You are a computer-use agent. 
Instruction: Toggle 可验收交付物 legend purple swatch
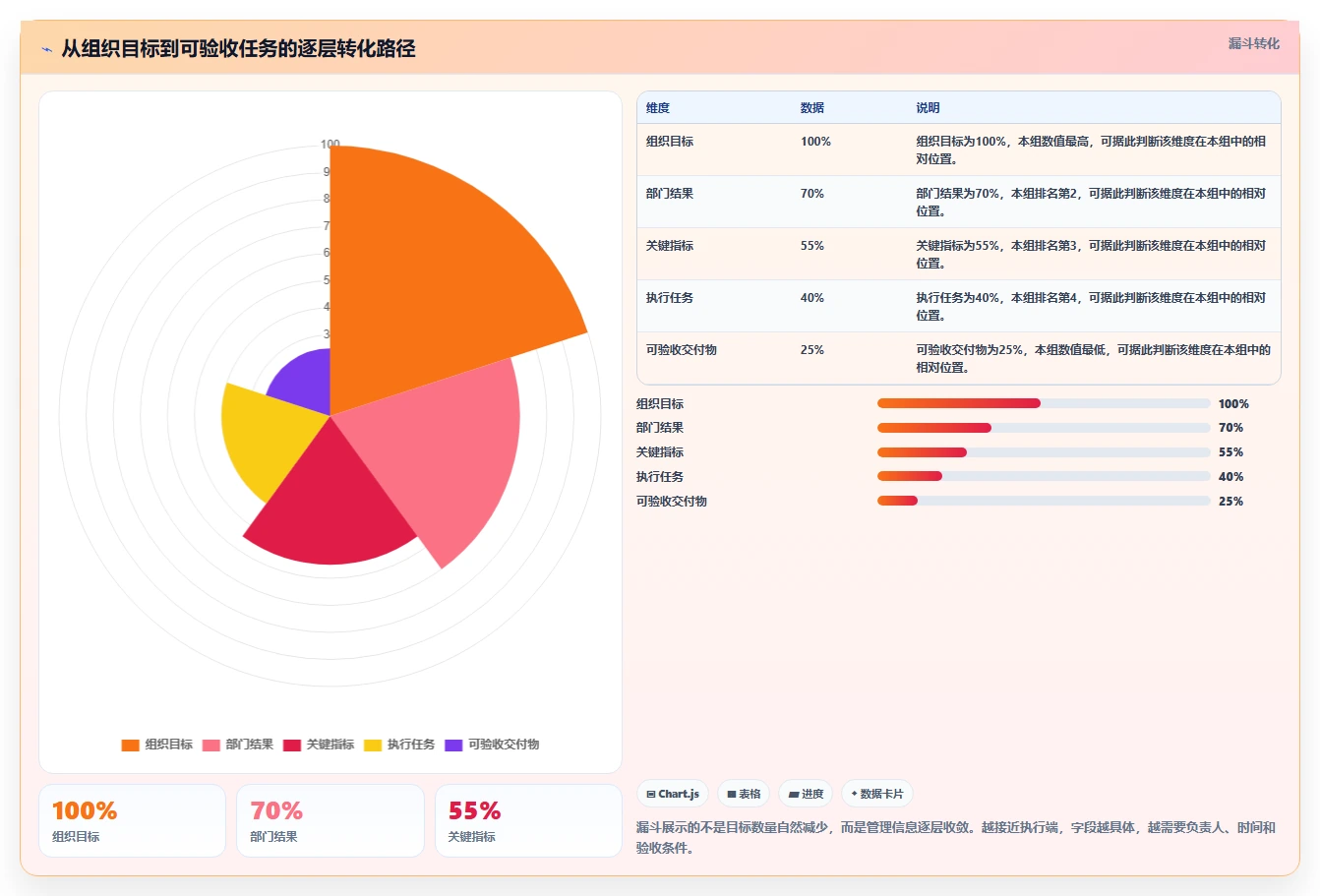tap(453, 745)
